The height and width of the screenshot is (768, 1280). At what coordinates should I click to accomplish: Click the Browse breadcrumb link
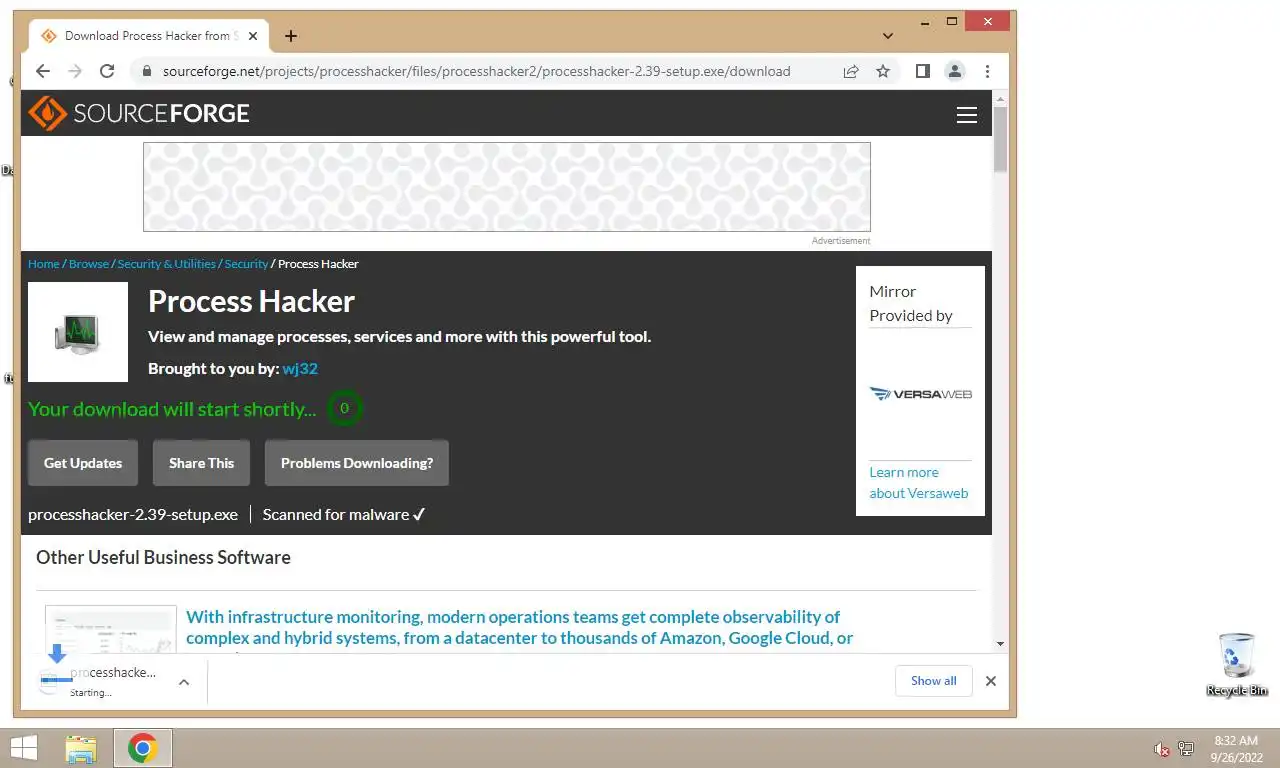pyautogui.click(x=89, y=264)
